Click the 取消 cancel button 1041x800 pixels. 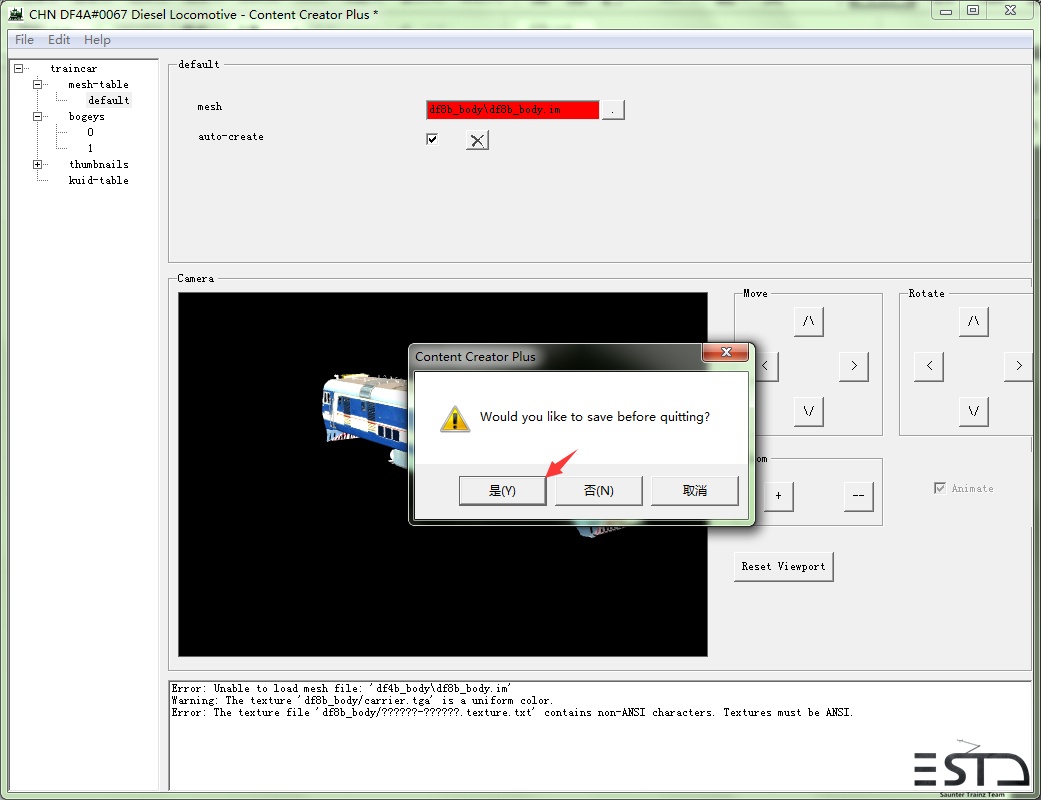(694, 491)
